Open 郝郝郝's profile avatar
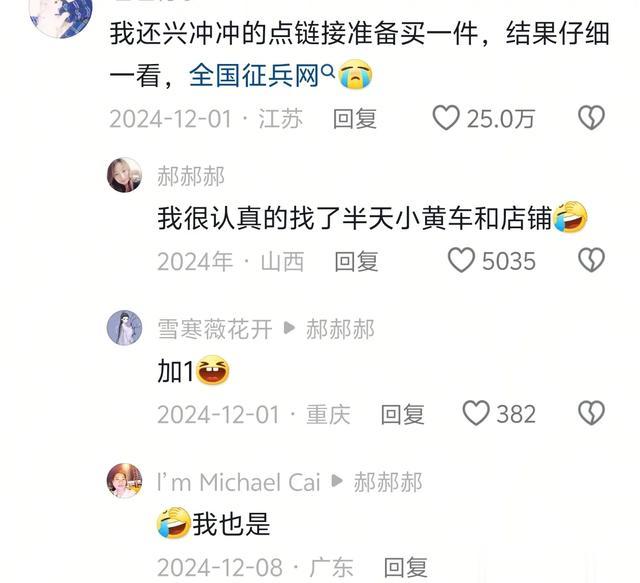Screen dimensions: 640x583 [x=124, y=175]
